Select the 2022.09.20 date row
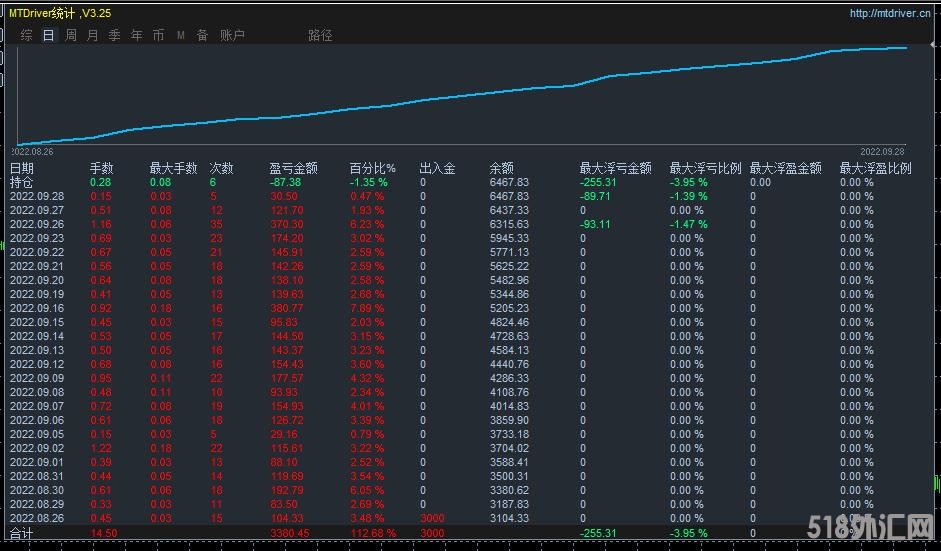 point(37,280)
